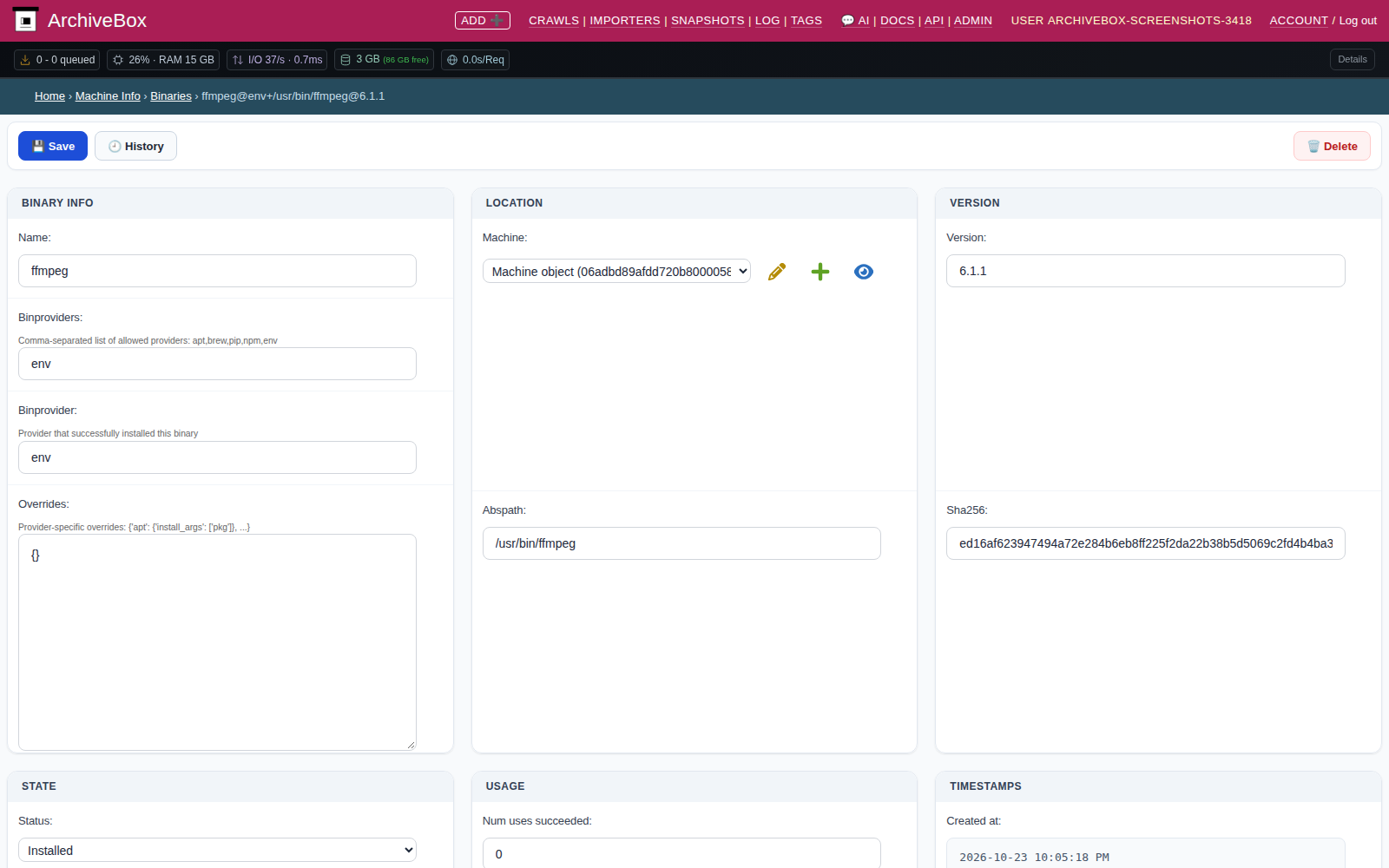The width and height of the screenshot is (1389, 868).
Task: Open API link in header
Action: coord(934,20)
